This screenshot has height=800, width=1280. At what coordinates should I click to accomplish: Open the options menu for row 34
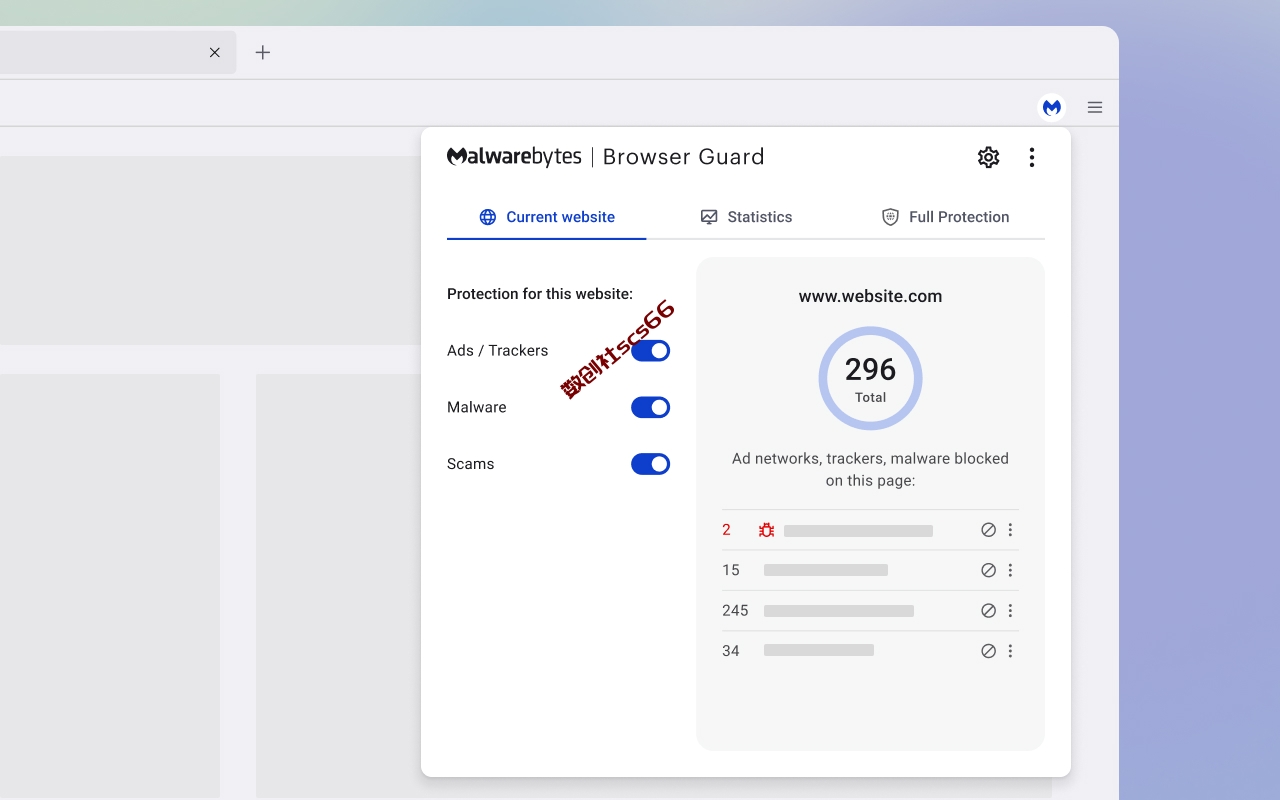(x=1010, y=651)
